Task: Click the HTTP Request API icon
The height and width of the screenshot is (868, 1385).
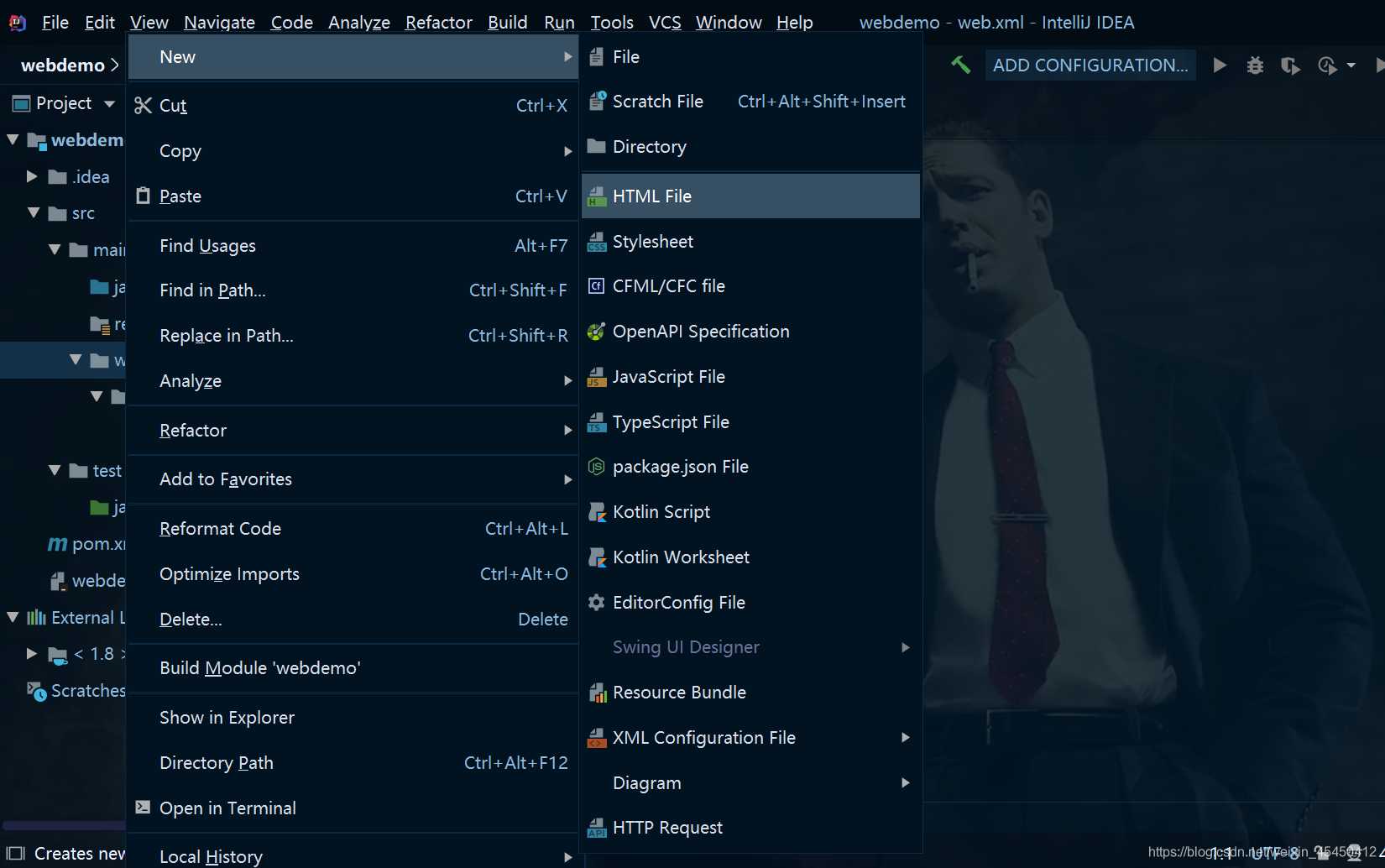Action: pos(597,827)
